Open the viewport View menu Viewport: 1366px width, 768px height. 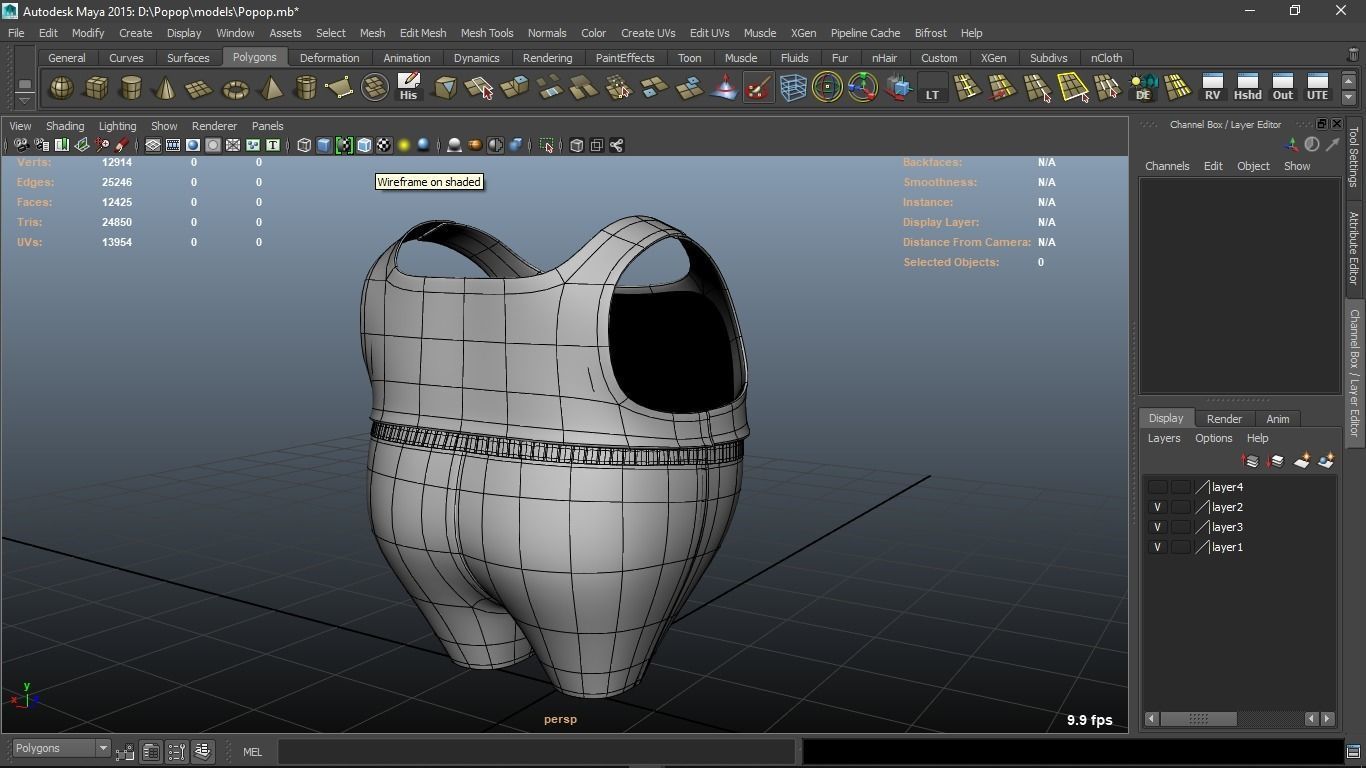(x=20, y=126)
